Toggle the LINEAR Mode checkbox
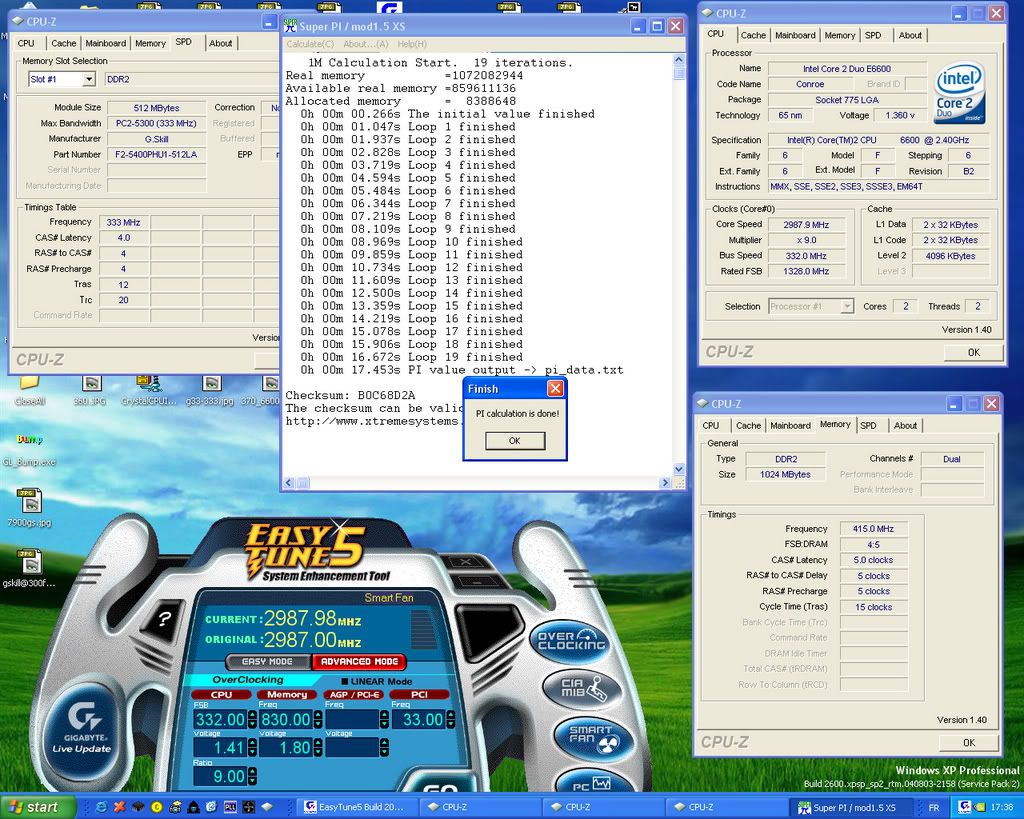This screenshot has height=819, width=1024. pos(344,681)
